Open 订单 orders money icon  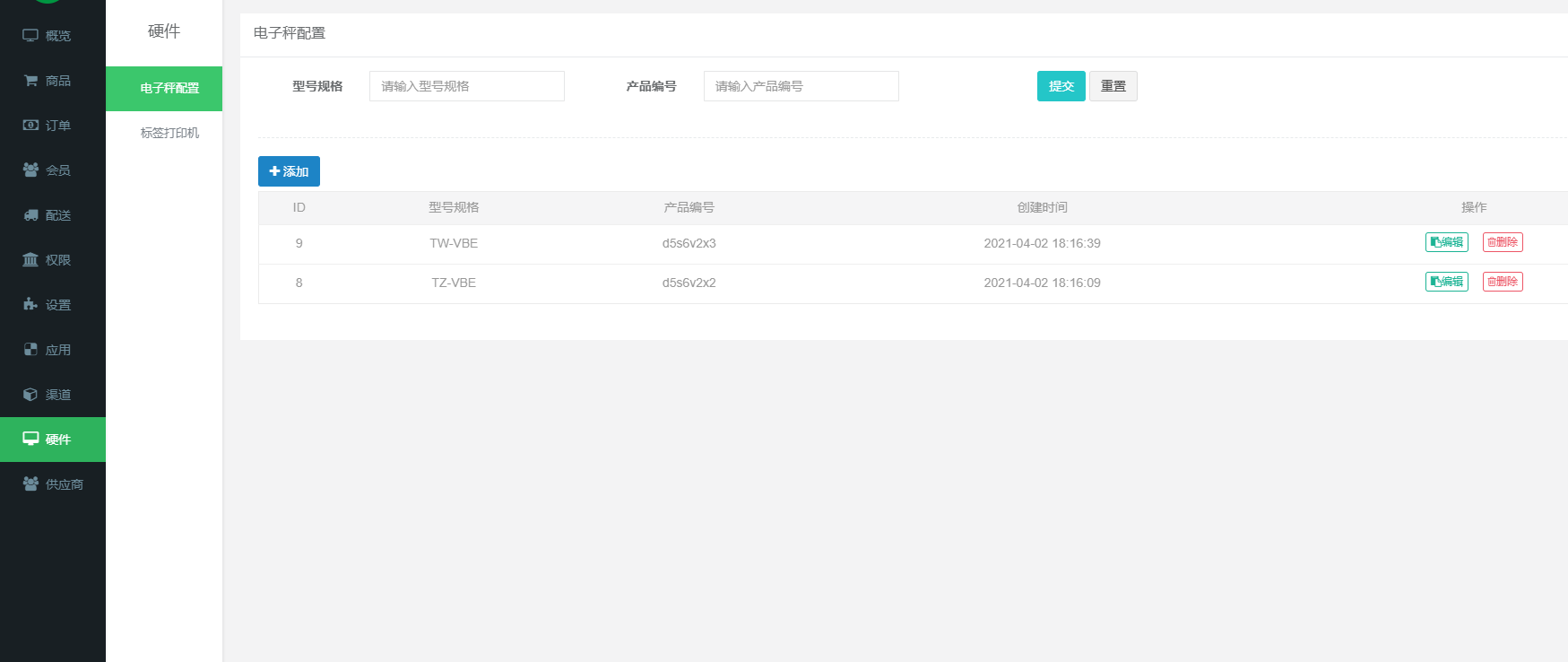tap(30, 126)
